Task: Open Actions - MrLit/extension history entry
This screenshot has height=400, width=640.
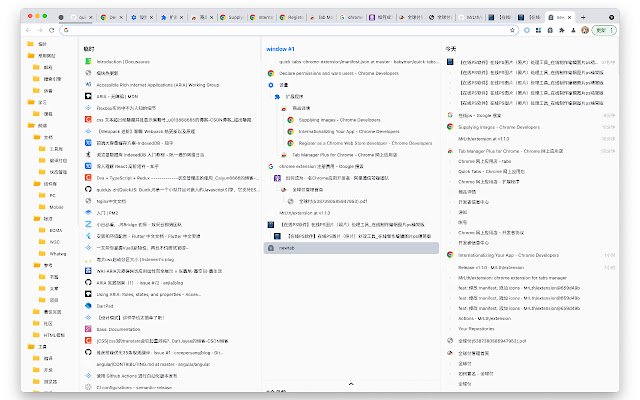Action: (484, 318)
